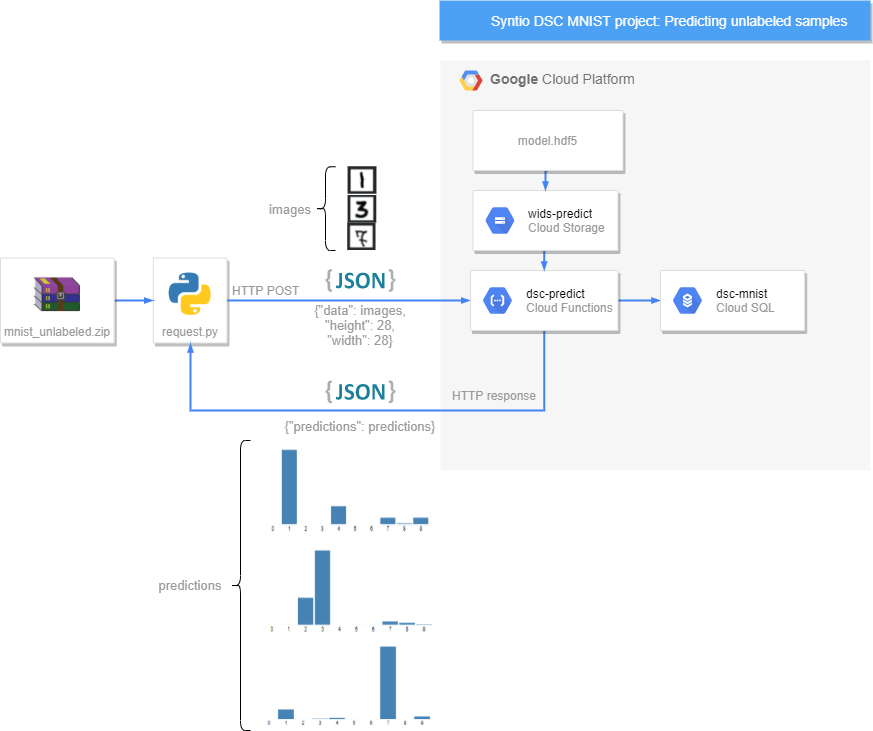Click the wids-predict label
The height and width of the screenshot is (731, 873).
click(x=560, y=214)
